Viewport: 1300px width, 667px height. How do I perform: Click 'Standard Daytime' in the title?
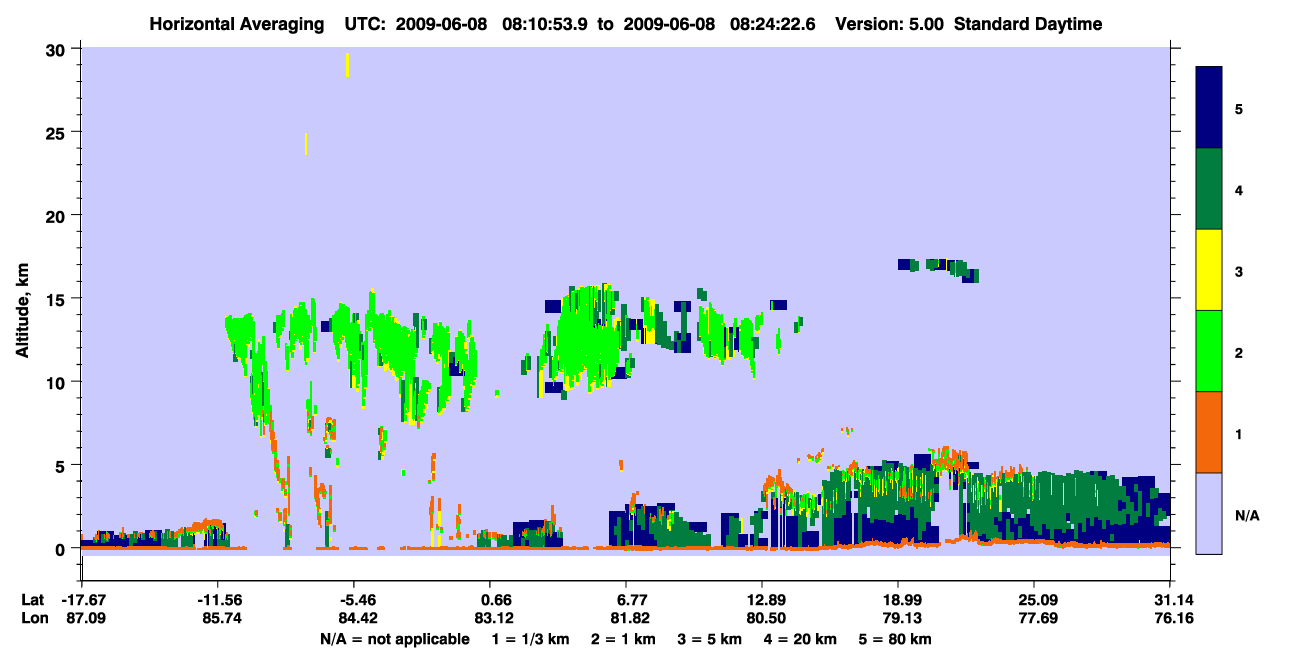[1028, 24]
